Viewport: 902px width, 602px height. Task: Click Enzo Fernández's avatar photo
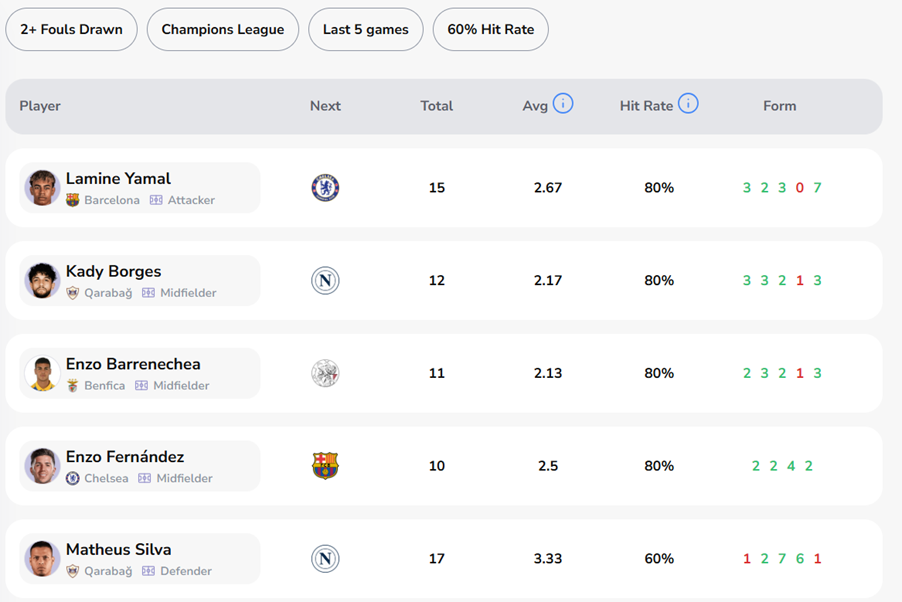point(43,466)
